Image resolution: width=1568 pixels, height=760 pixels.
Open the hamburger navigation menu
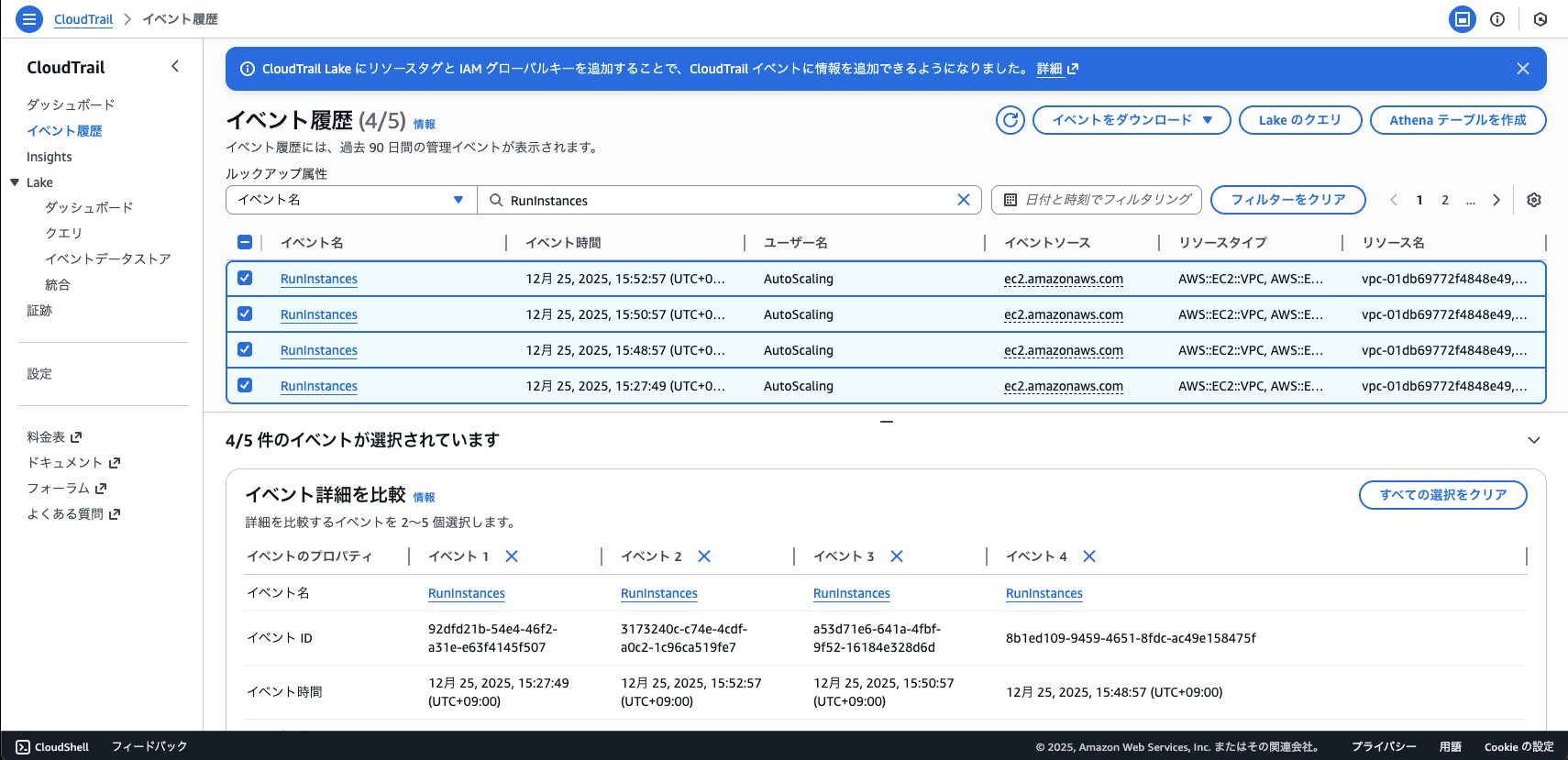(29, 19)
